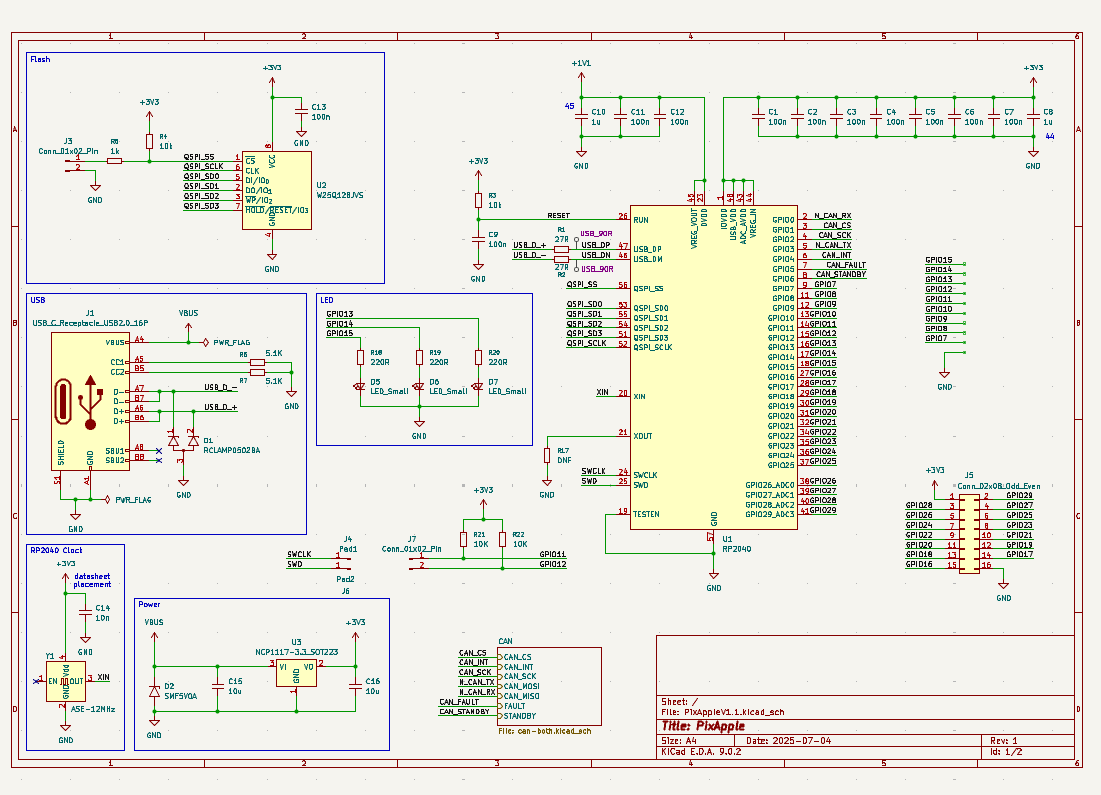Click the CAN_STANDBY label at U1 GPIO6

click(841, 275)
